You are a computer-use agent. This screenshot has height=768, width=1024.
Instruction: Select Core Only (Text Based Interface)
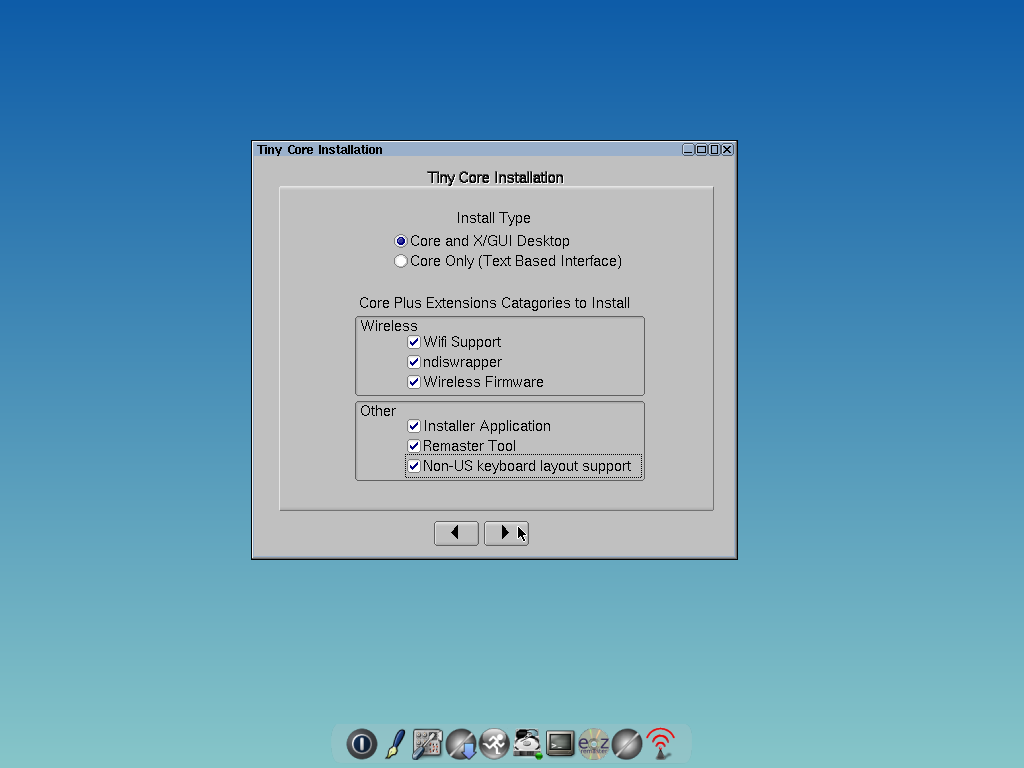point(400,260)
